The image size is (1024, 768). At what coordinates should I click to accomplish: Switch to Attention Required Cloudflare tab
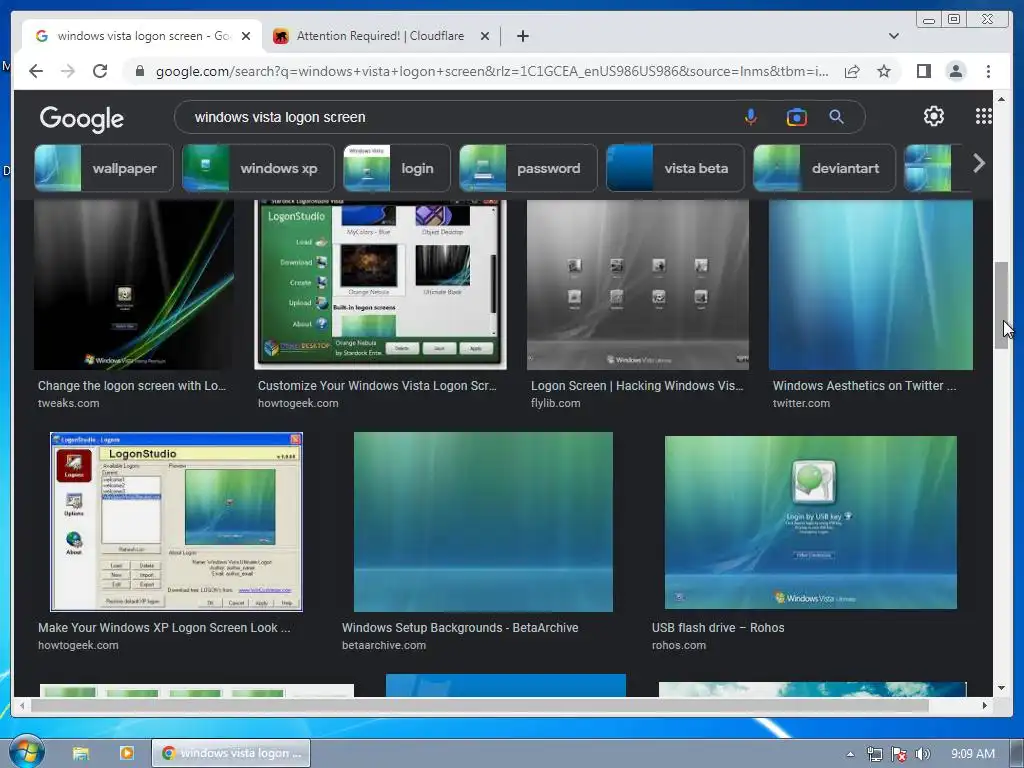[x=380, y=36]
